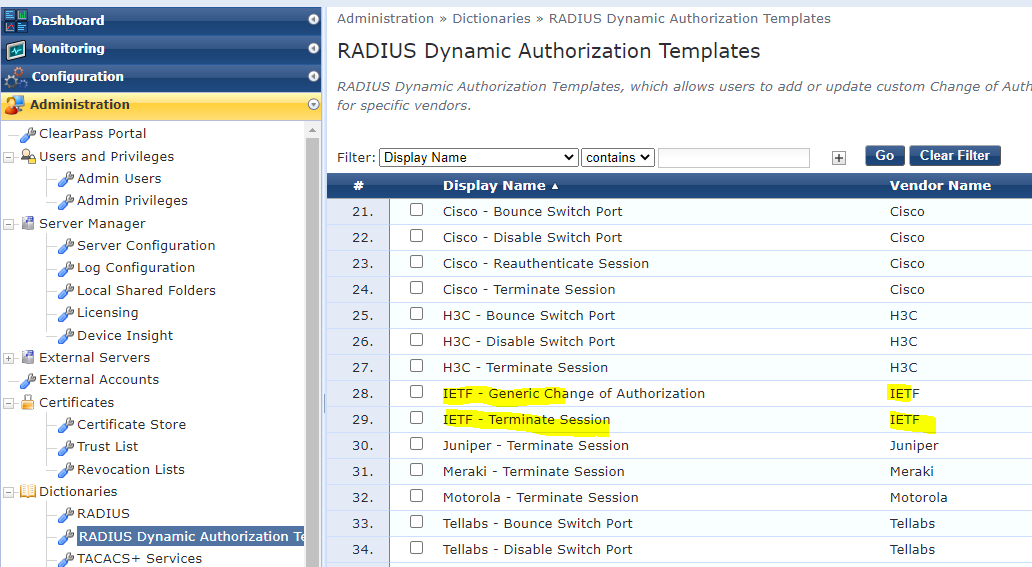Click the Dictionaries book icon

(28, 491)
